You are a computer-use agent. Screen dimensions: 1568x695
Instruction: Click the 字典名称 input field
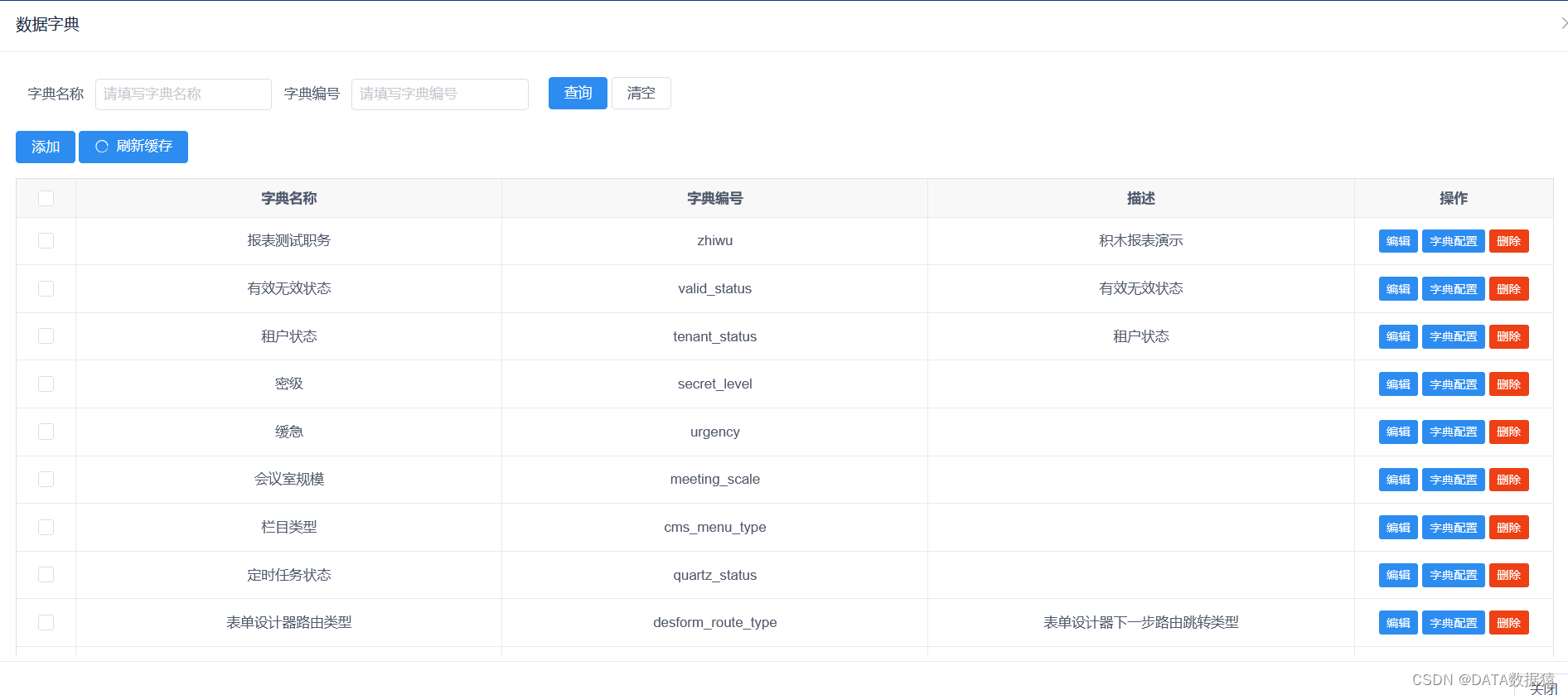click(x=183, y=94)
